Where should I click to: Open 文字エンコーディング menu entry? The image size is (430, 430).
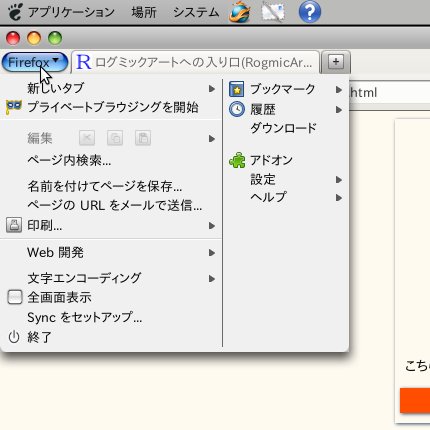pos(111,278)
